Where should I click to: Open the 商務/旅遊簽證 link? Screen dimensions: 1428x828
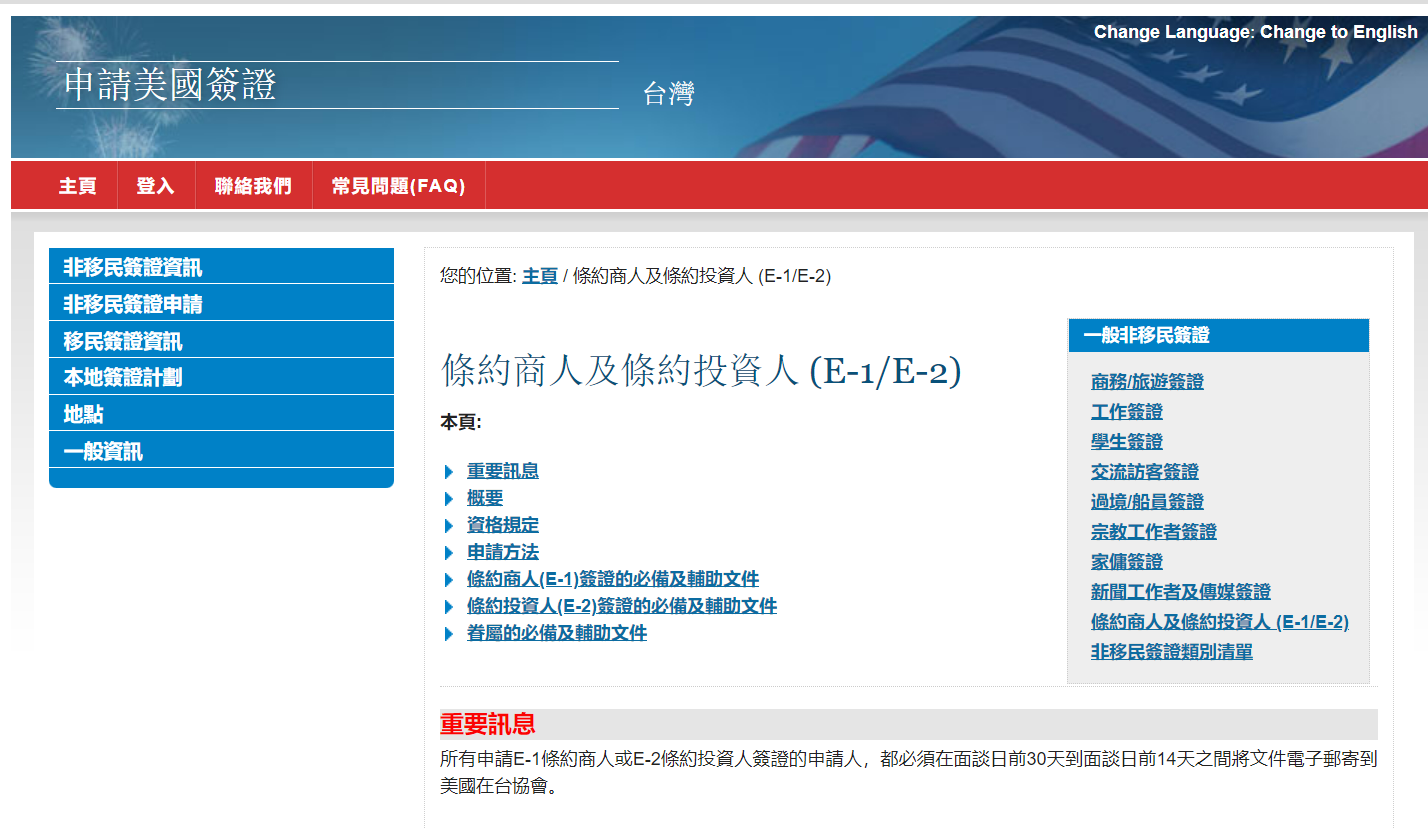[1147, 382]
